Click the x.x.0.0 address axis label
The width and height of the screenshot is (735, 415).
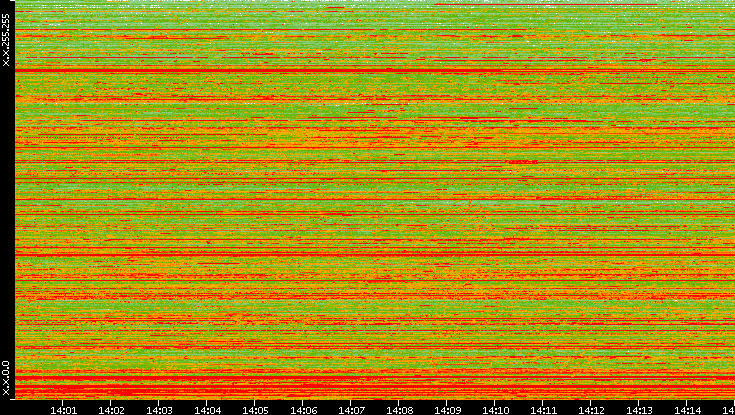point(6,378)
